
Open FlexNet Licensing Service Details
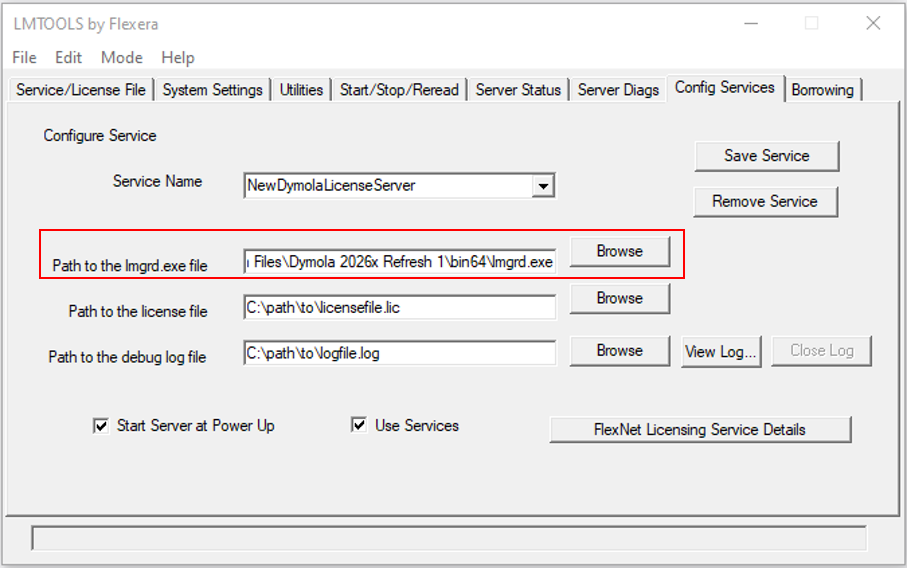[x=699, y=430]
